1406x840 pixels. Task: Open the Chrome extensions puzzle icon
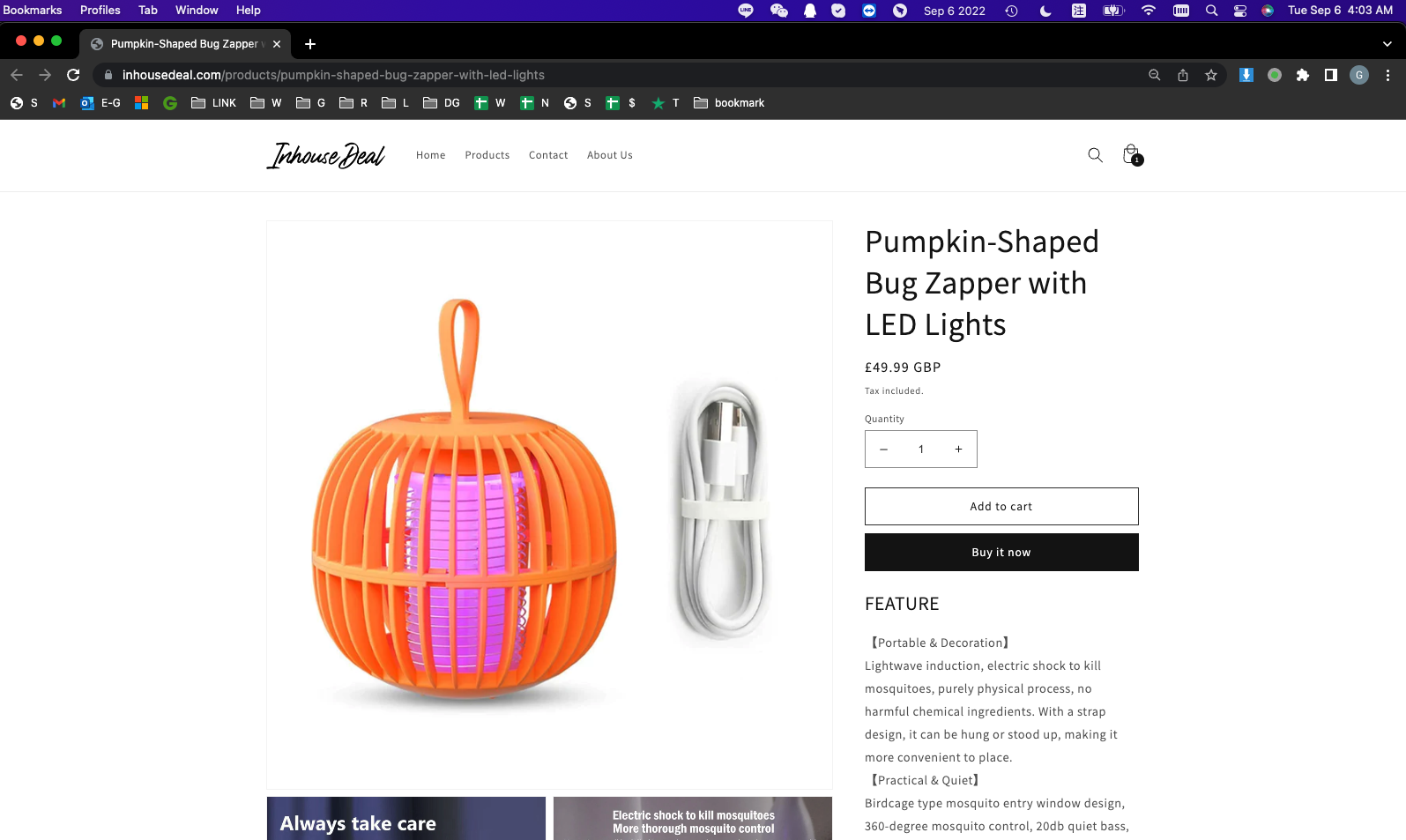coord(1303,75)
